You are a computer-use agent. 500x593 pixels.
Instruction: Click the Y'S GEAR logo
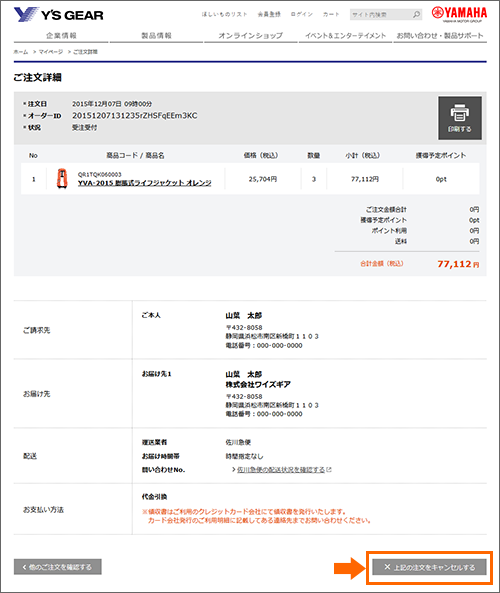coord(59,15)
